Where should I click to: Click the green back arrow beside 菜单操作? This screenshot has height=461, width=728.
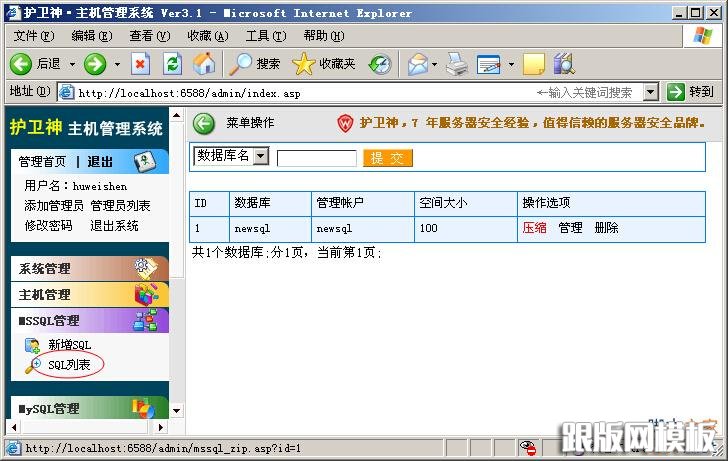click(x=204, y=124)
